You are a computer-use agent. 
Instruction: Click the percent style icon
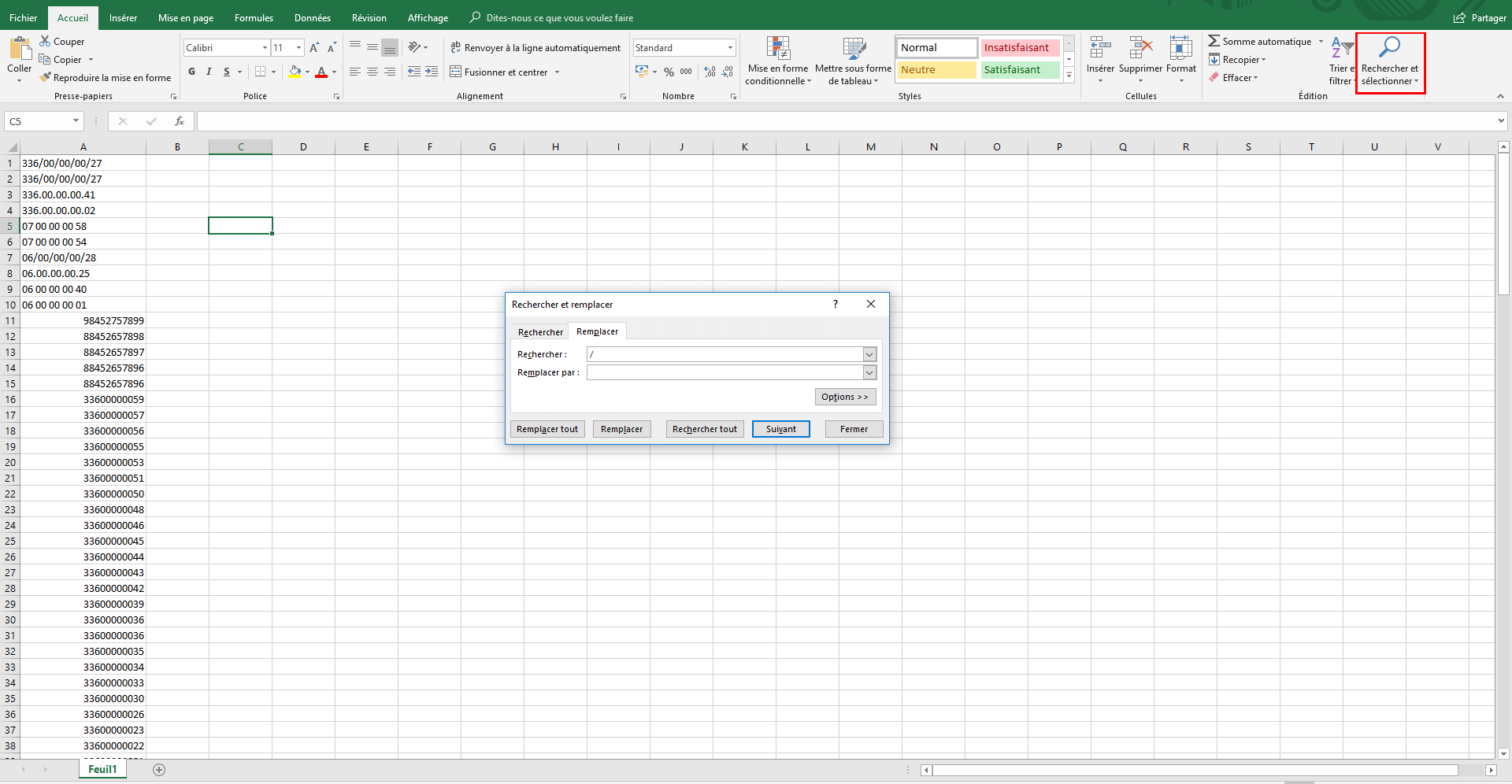[669, 72]
